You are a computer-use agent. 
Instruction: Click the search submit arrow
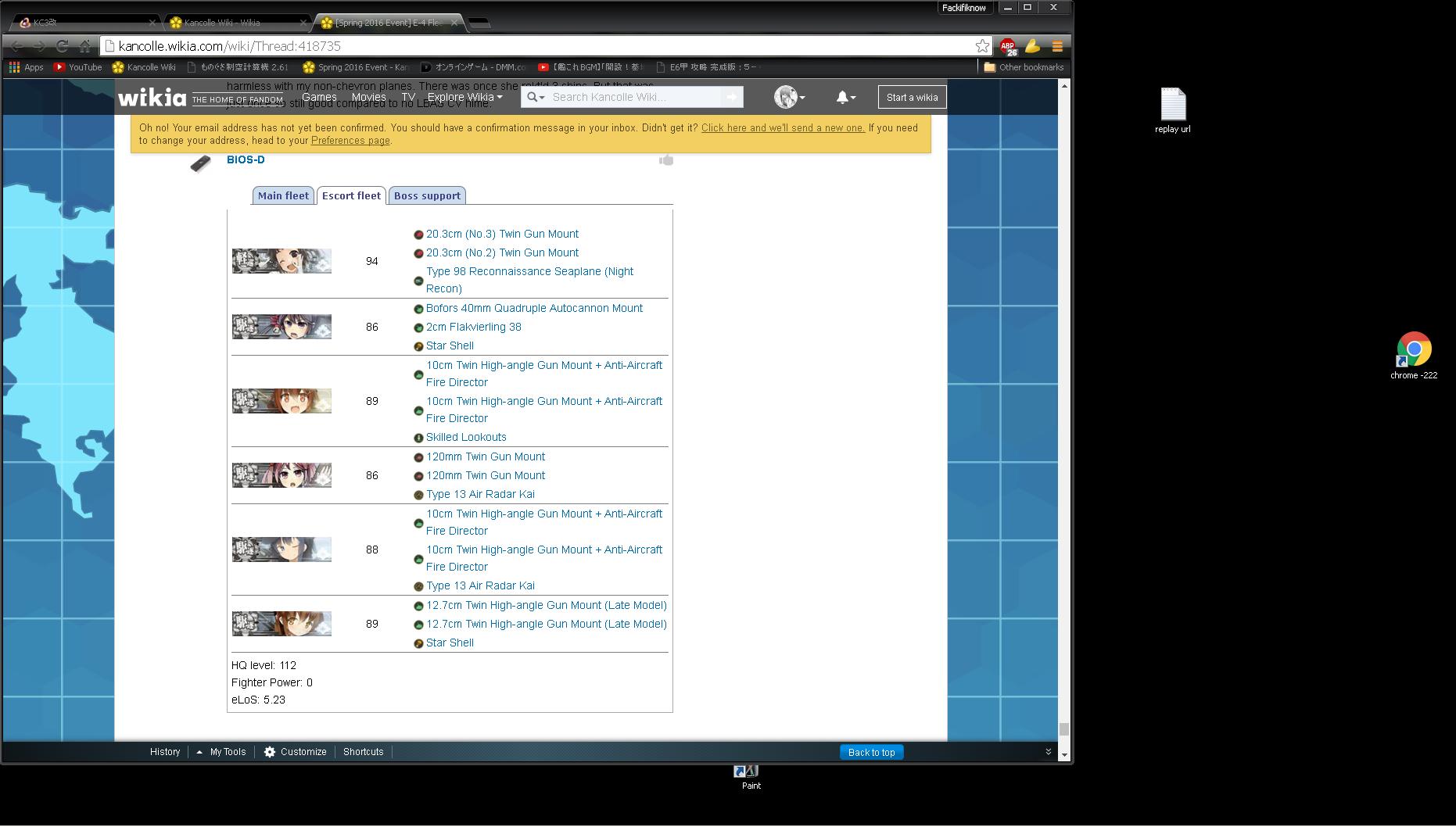732,97
